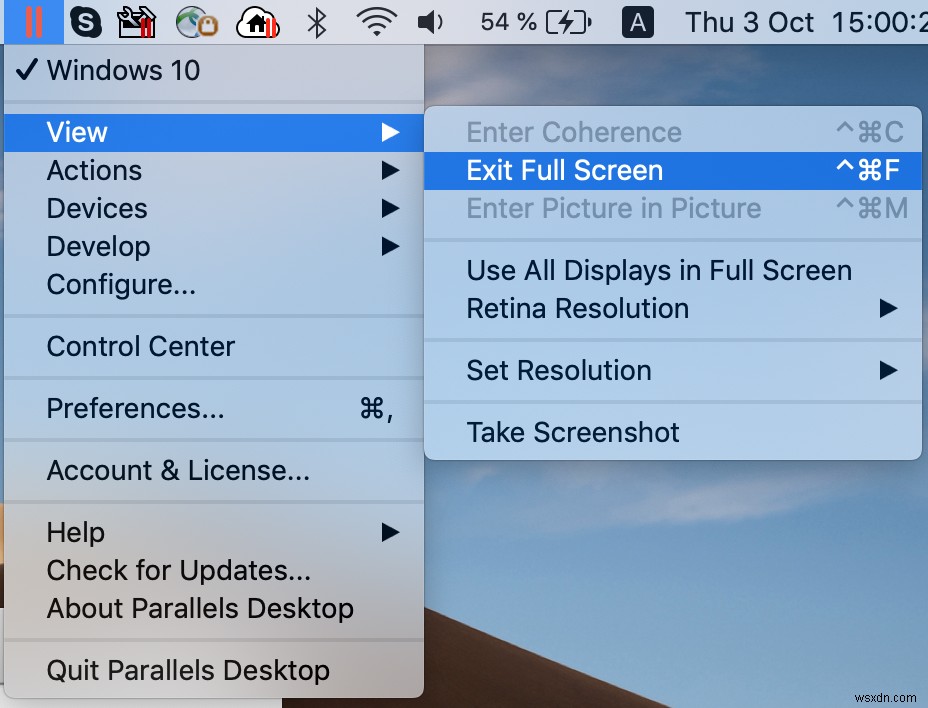Select Exit Full Screen

(564, 170)
